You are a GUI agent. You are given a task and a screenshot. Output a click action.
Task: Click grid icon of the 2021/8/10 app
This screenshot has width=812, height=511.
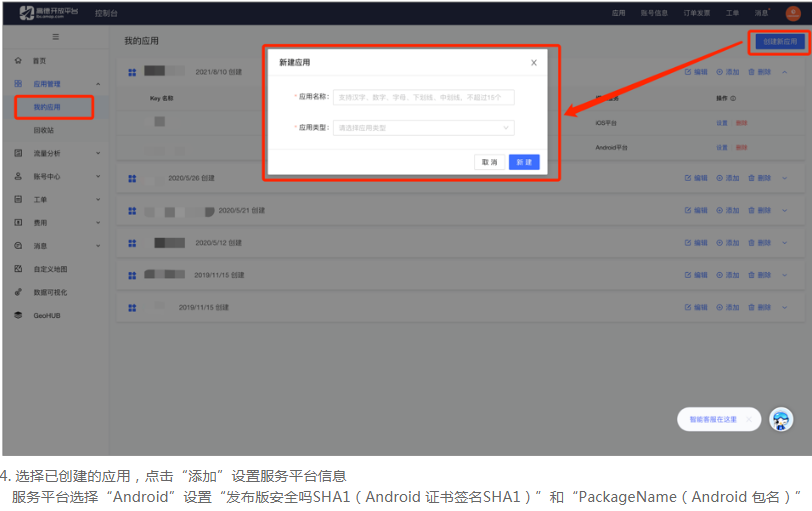(x=132, y=72)
